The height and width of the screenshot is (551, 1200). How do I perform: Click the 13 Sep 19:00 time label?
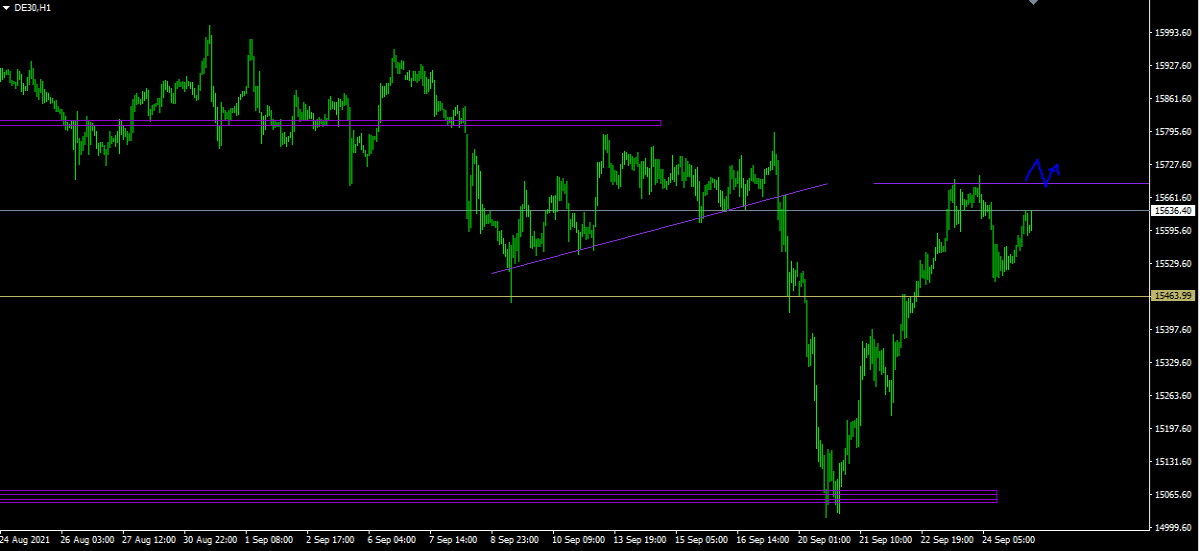(x=642, y=540)
